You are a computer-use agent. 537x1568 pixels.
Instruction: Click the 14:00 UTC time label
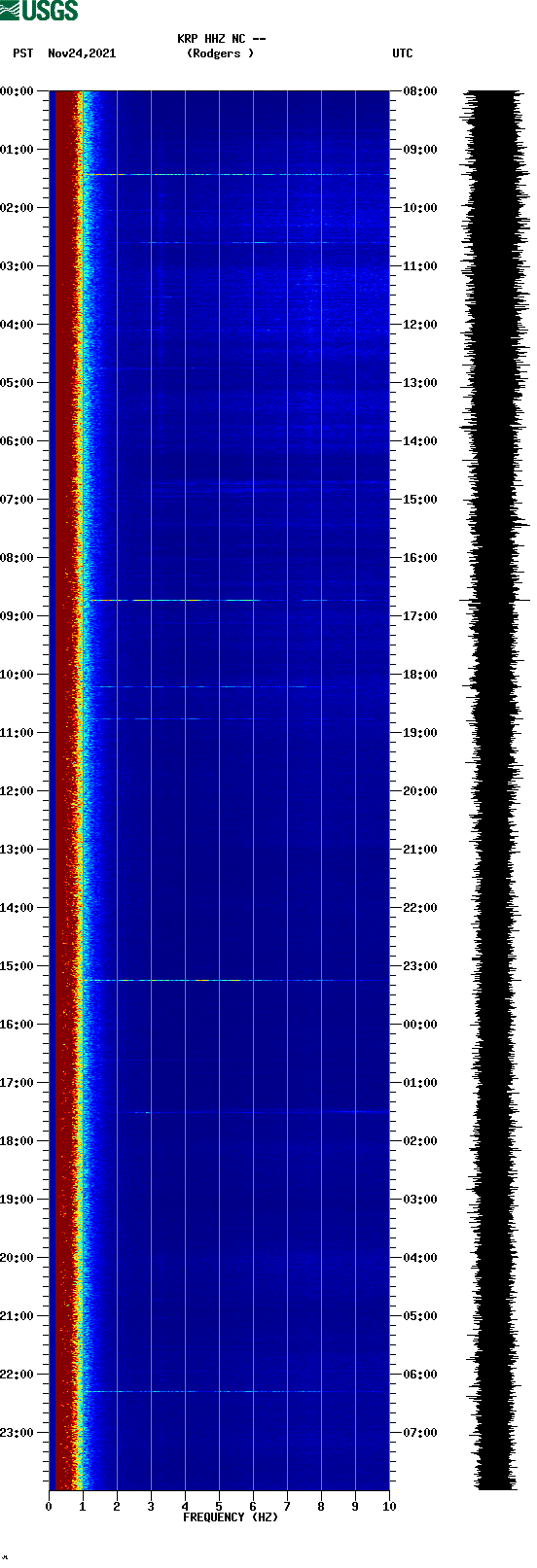click(x=420, y=441)
